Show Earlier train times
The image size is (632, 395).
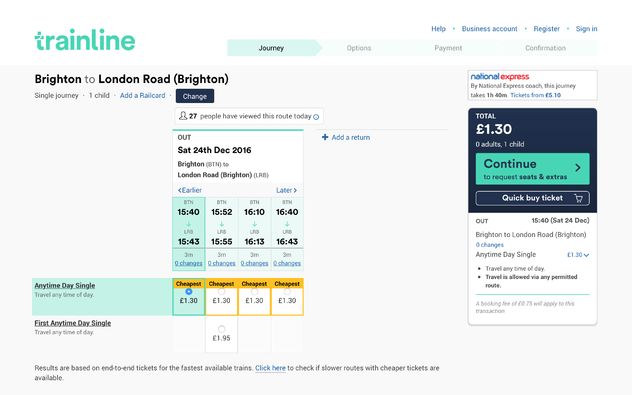click(189, 190)
